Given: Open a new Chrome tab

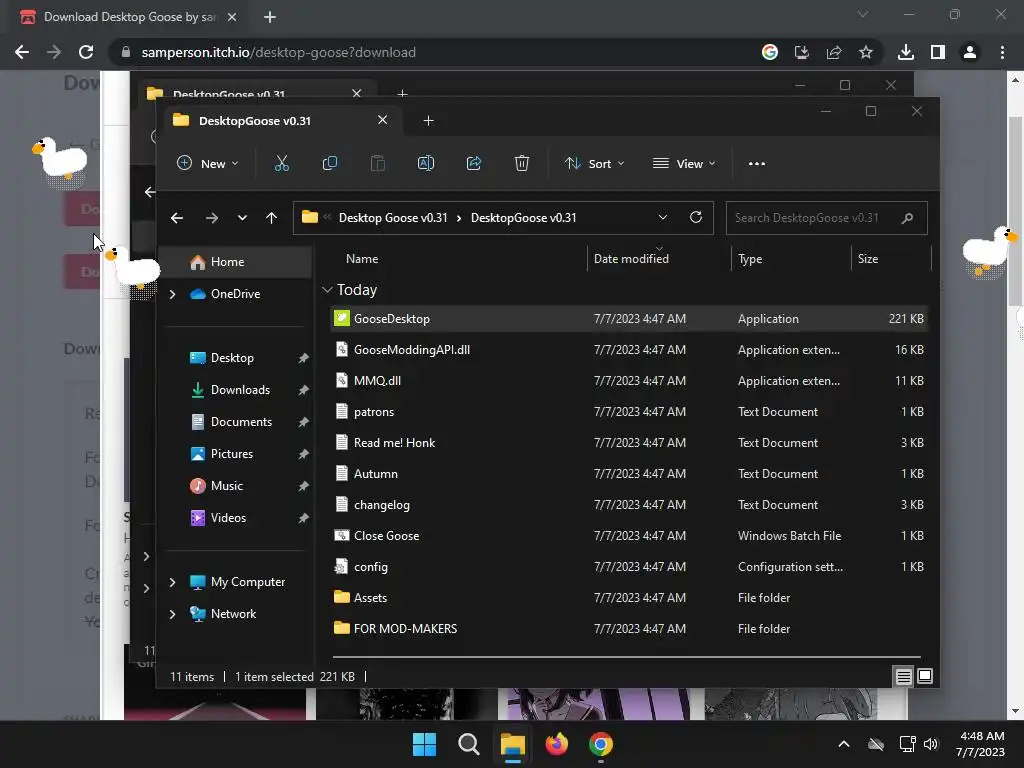Looking at the screenshot, I should point(270,17).
